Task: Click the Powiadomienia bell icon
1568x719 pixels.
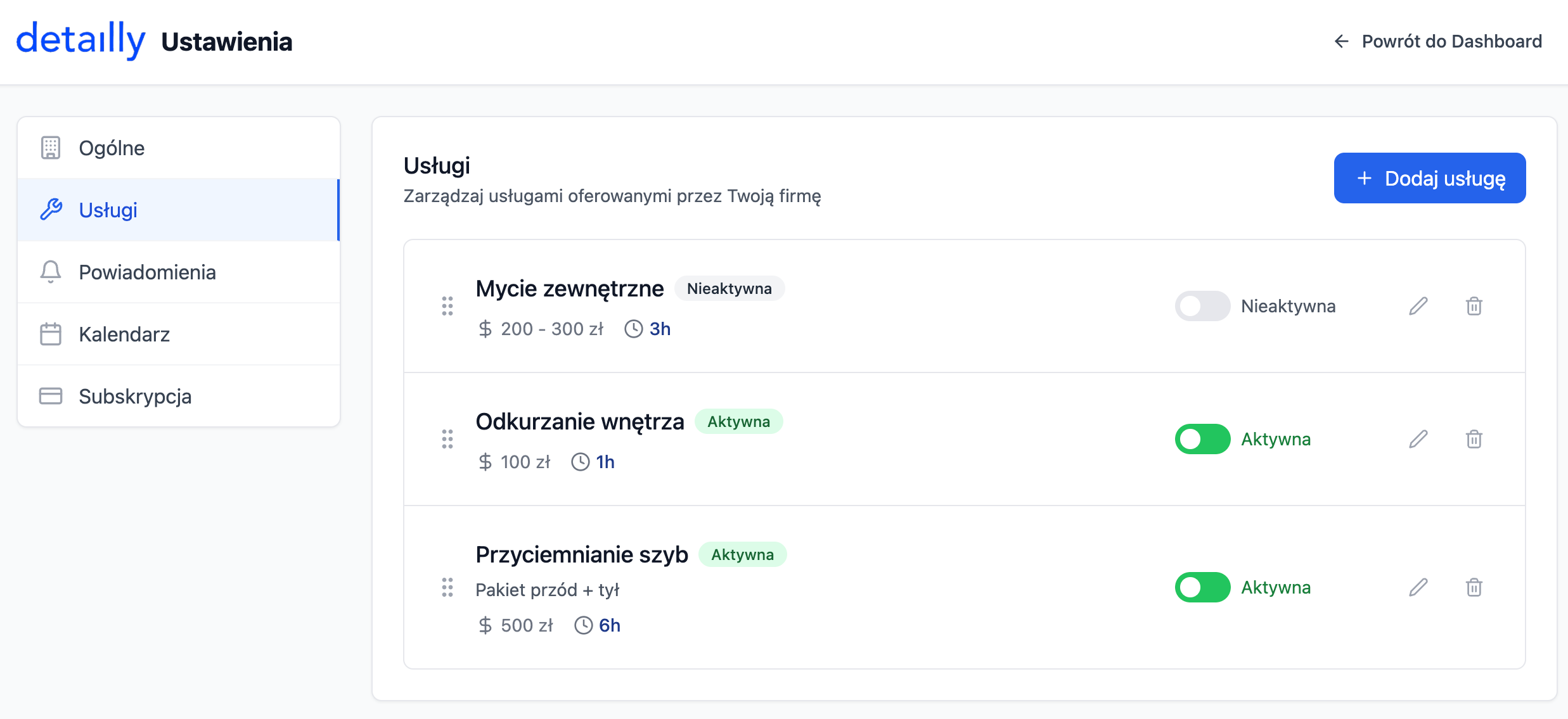Action: pyautogui.click(x=51, y=272)
